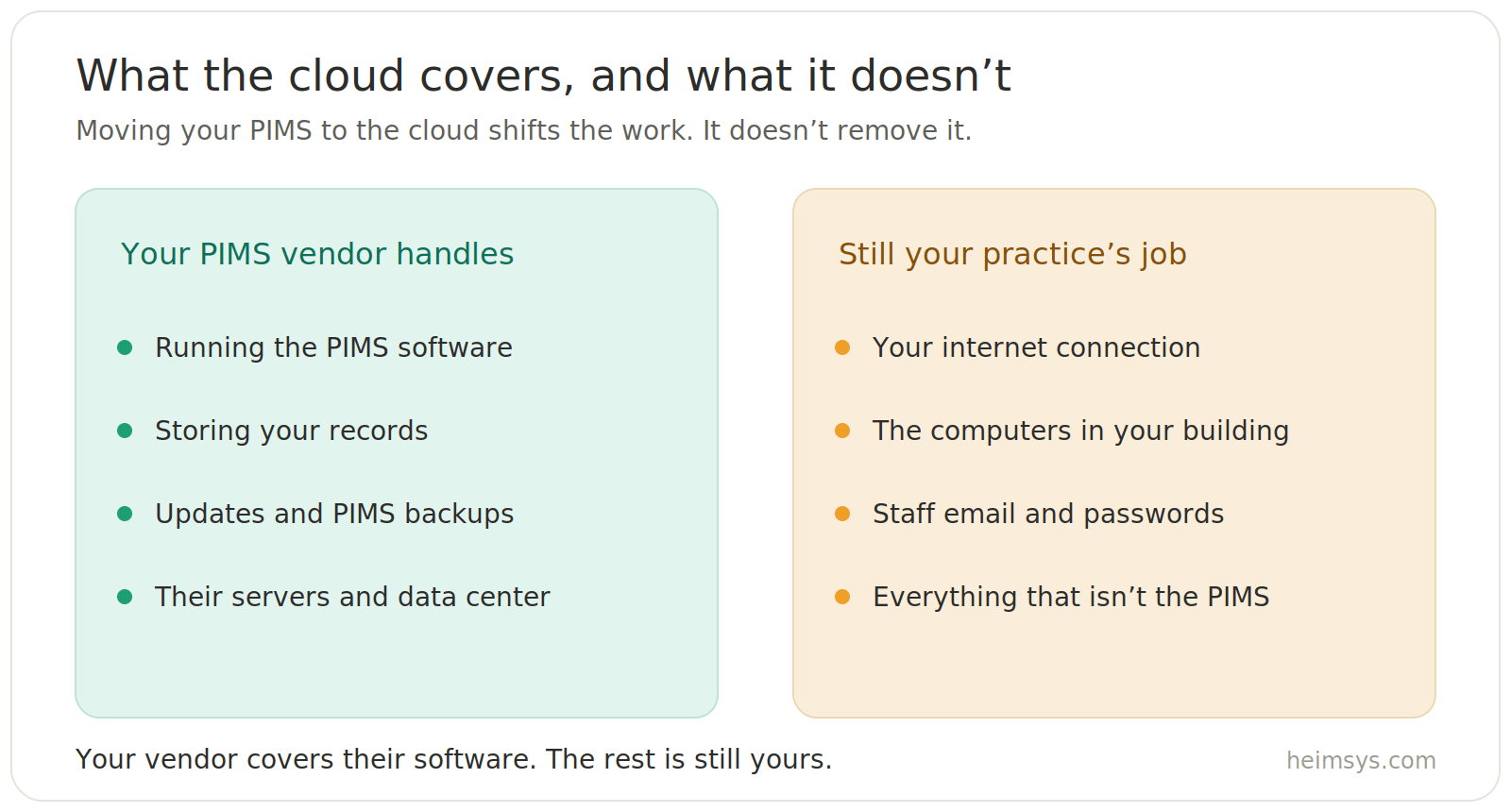The height and width of the screenshot is (812, 1511).
Task: Open the heimsys.com link
Action: 1361,760
